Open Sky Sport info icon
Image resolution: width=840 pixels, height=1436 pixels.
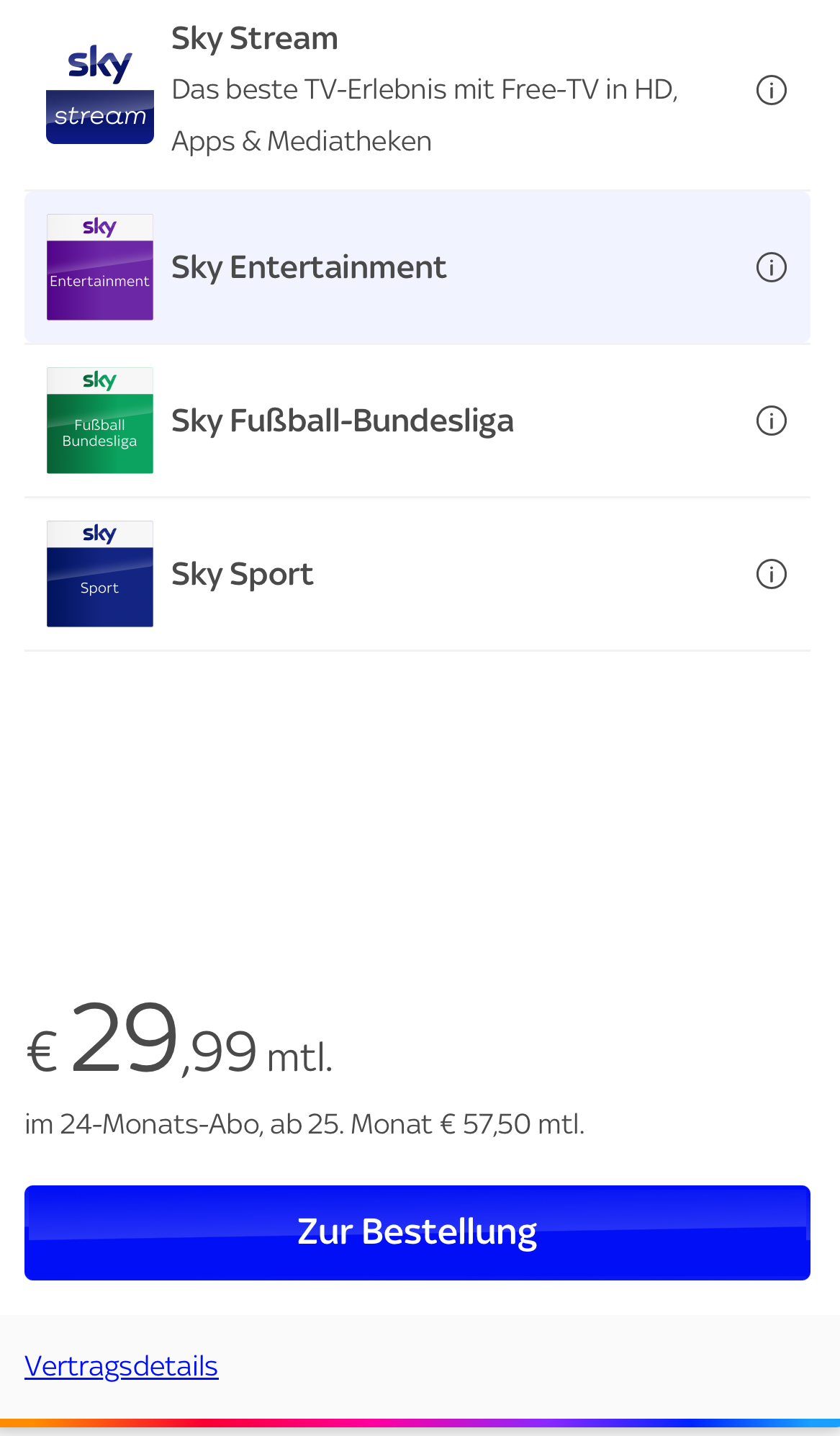tap(771, 574)
